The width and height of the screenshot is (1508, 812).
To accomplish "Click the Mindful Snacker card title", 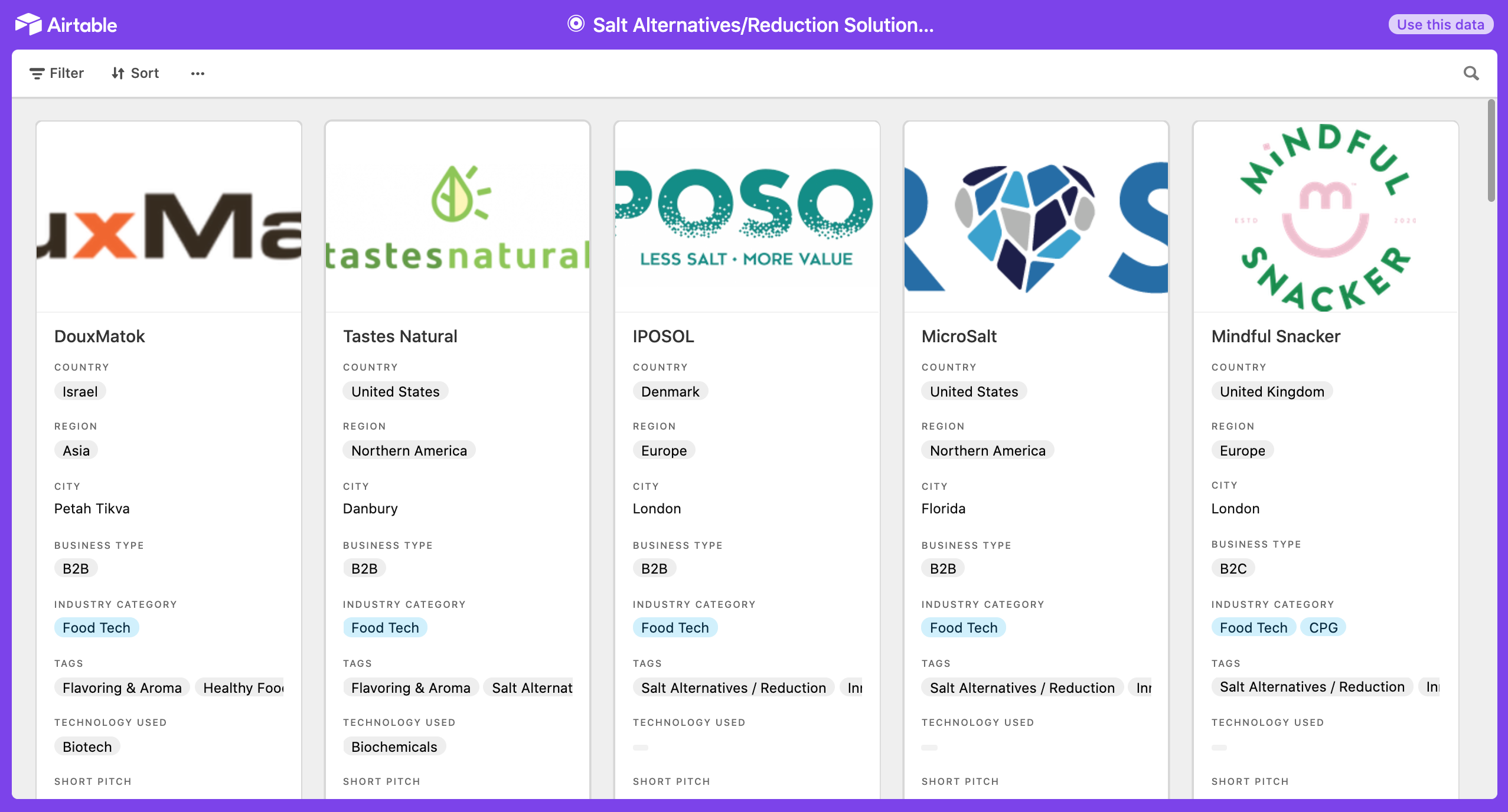I will click(x=1276, y=336).
